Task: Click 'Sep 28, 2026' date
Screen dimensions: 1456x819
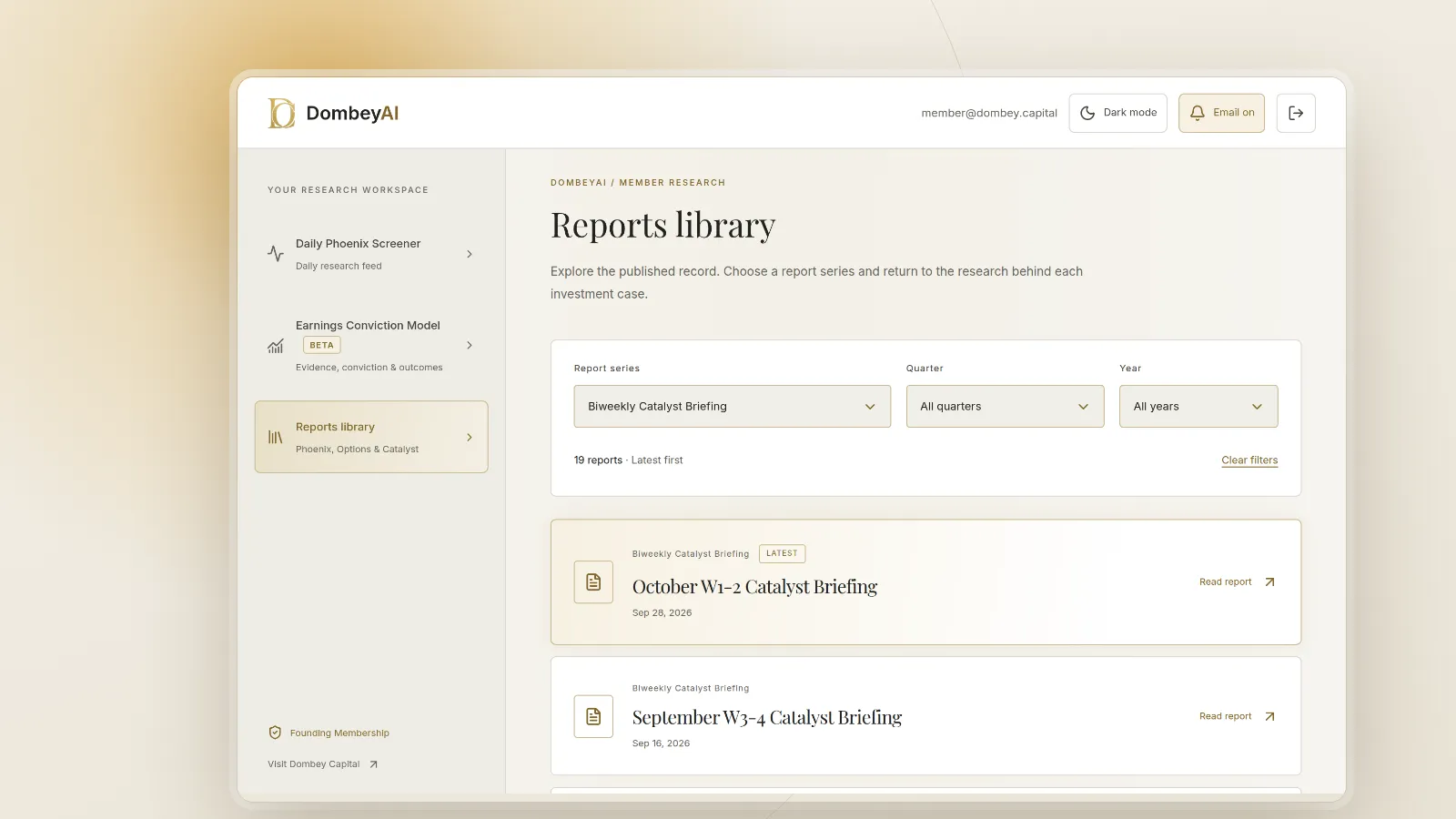Action: click(x=662, y=613)
